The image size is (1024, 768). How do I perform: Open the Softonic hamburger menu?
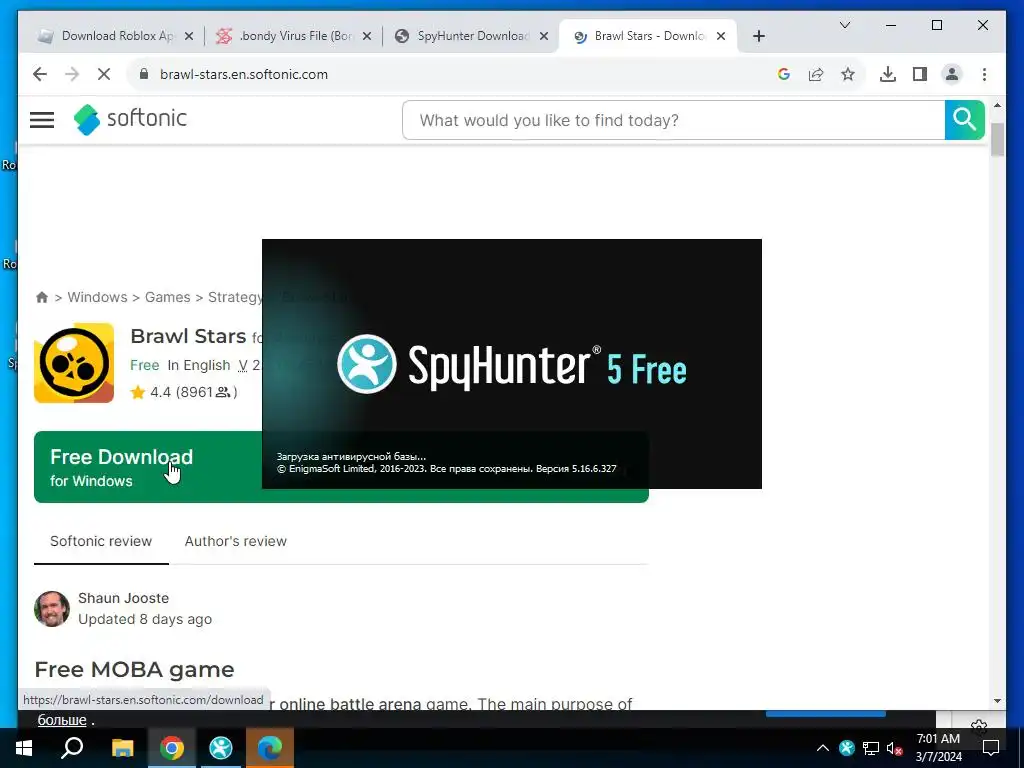42,120
